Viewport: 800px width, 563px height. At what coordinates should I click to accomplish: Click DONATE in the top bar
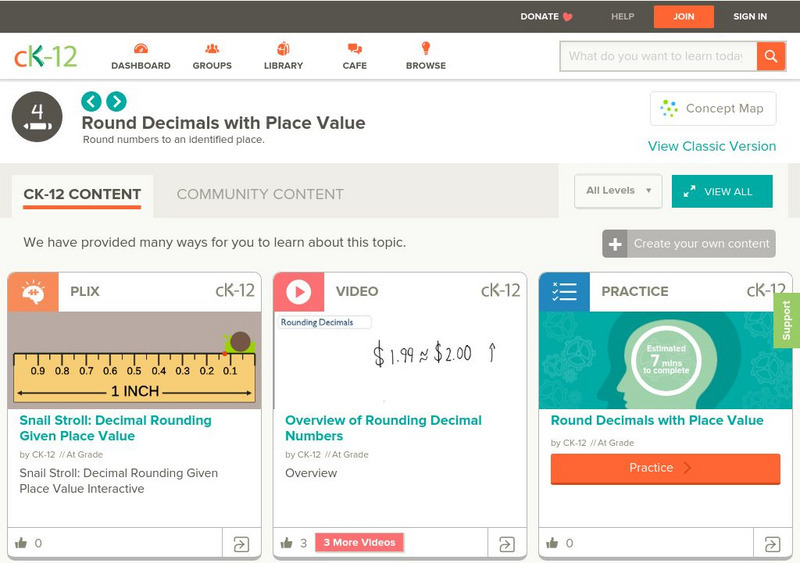coord(539,16)
